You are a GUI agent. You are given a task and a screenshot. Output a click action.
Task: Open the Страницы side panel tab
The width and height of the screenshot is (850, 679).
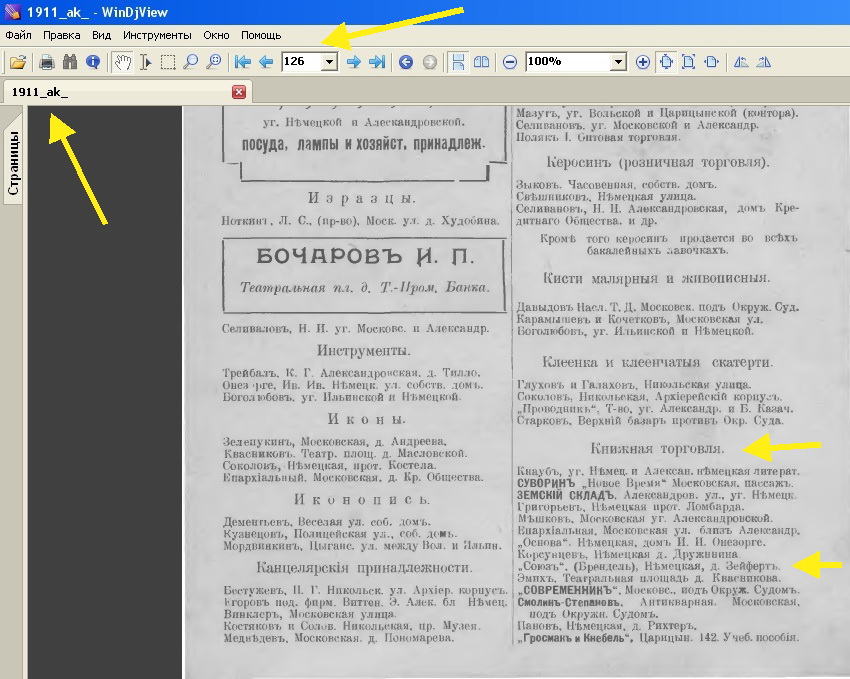coord(13,163)
